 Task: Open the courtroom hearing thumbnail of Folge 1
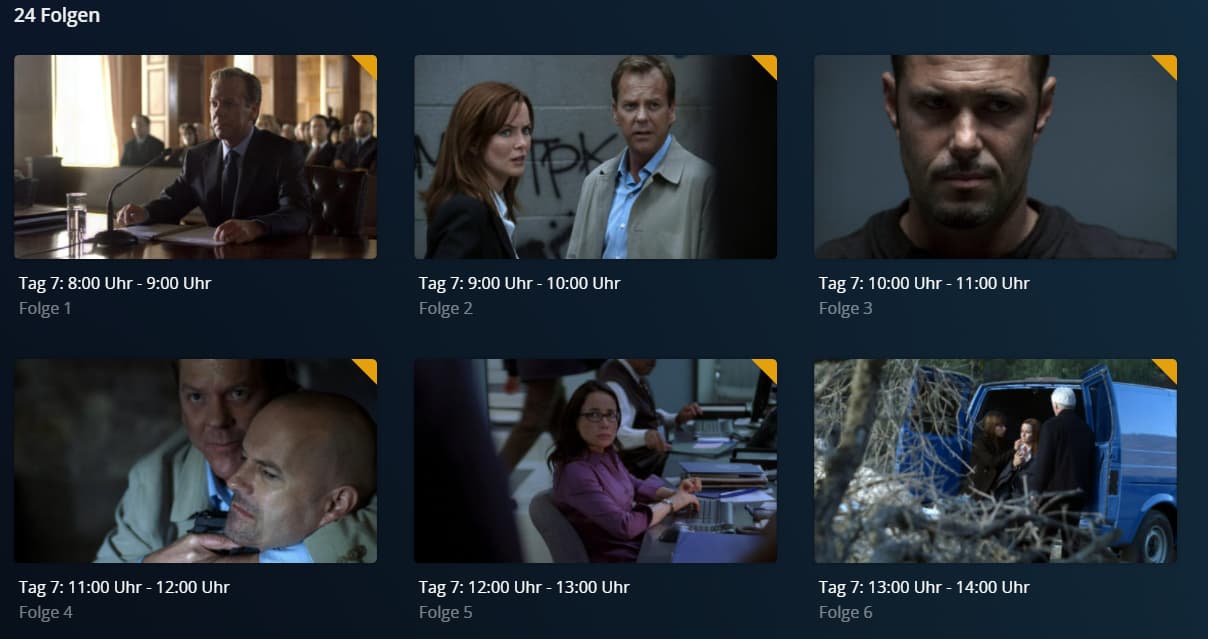tap(195, 157)
